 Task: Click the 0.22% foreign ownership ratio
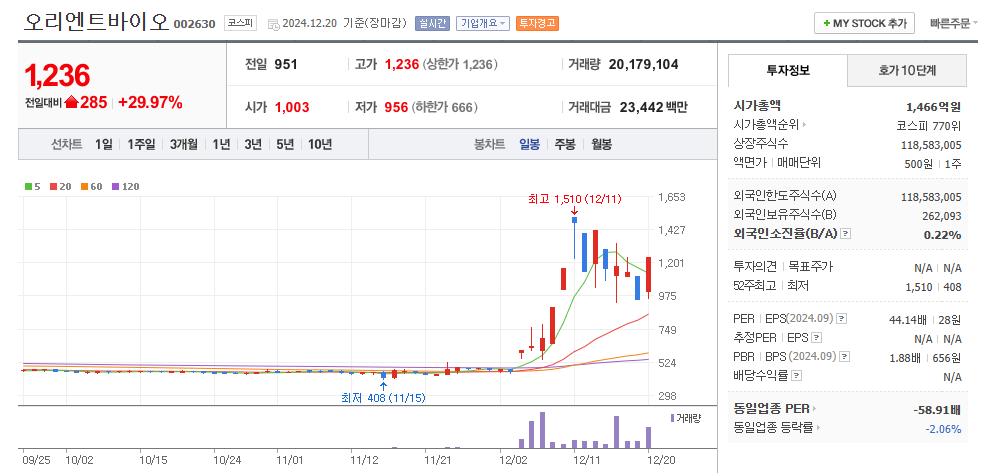[942, 234]
